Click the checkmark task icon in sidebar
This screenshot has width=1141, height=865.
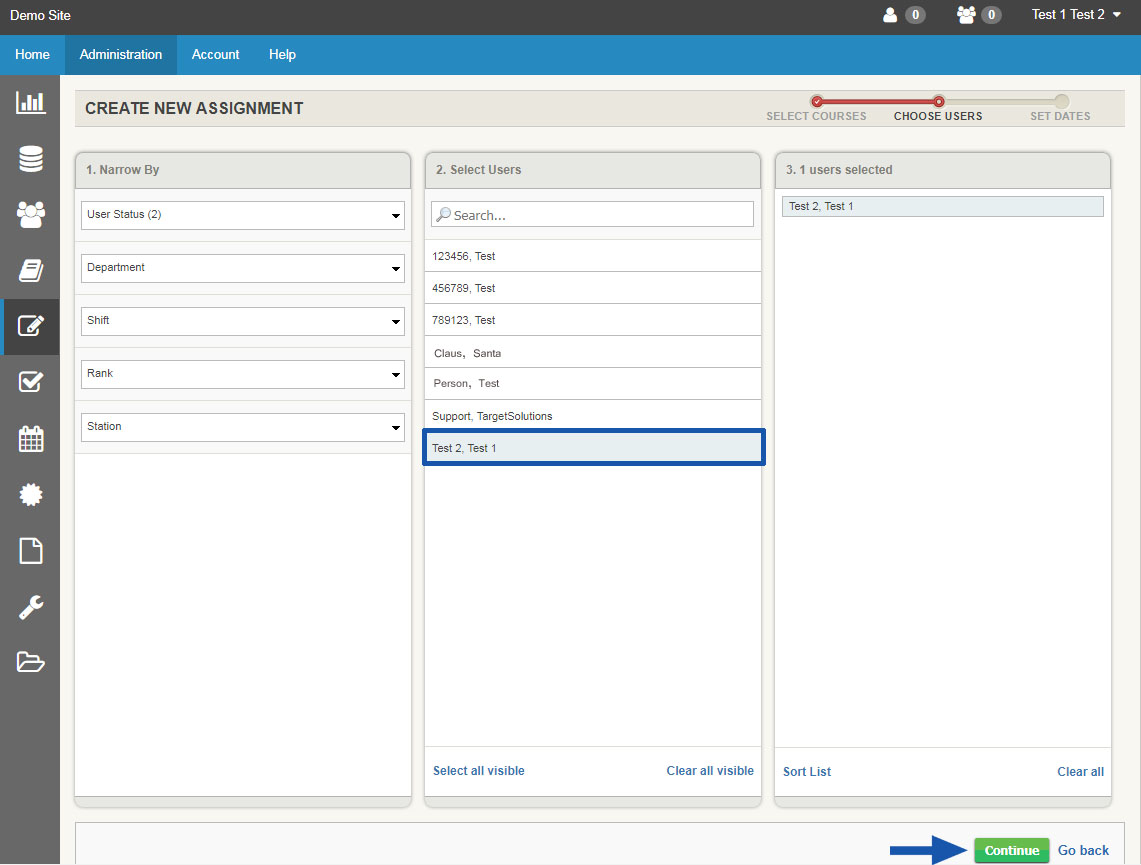pyautogui.click(x=30, y=382)
